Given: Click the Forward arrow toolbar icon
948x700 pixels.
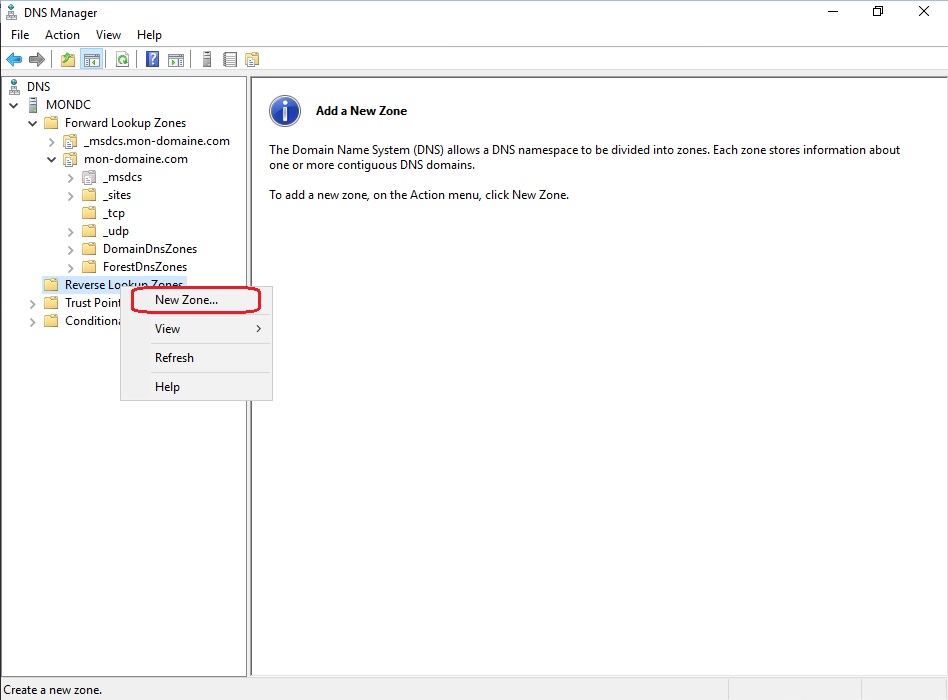Looking at the screenshot, I should click(x=37, y=59).
